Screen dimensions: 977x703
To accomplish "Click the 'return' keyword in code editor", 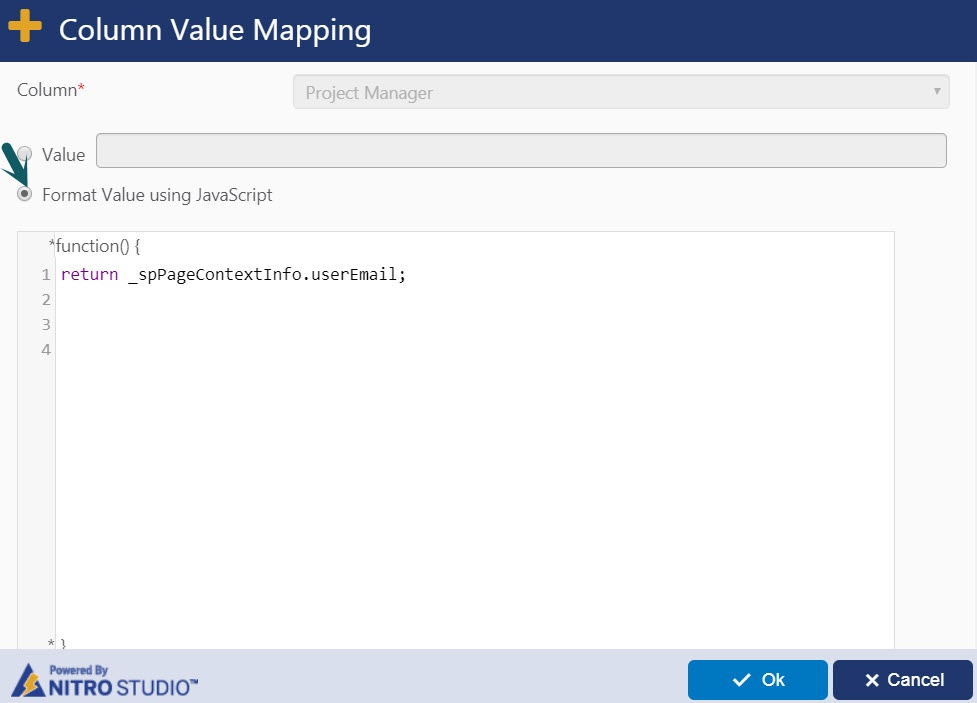I will pyautogui.click(x=89, y=275).
